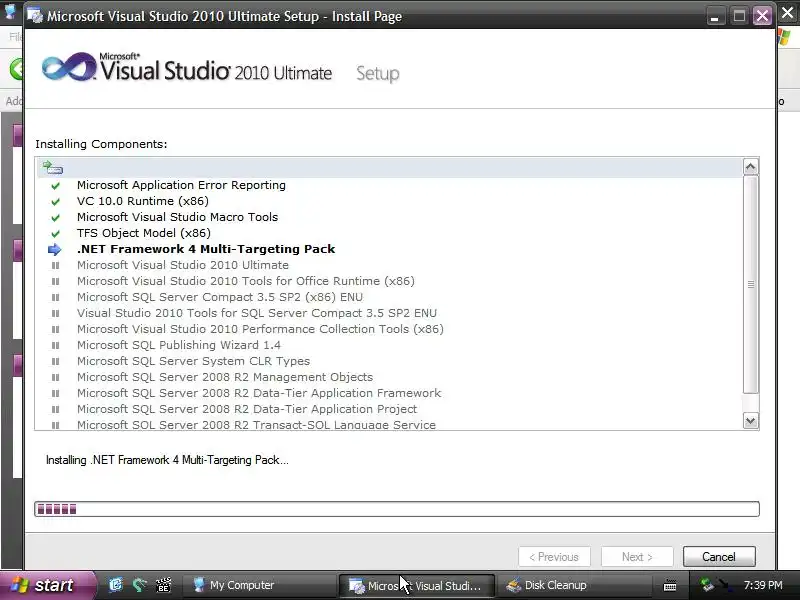Screen dimensions: 800x600
Task: Select 'VC 10.0 Runtime (x86)' row text
Action: (143, 201)
